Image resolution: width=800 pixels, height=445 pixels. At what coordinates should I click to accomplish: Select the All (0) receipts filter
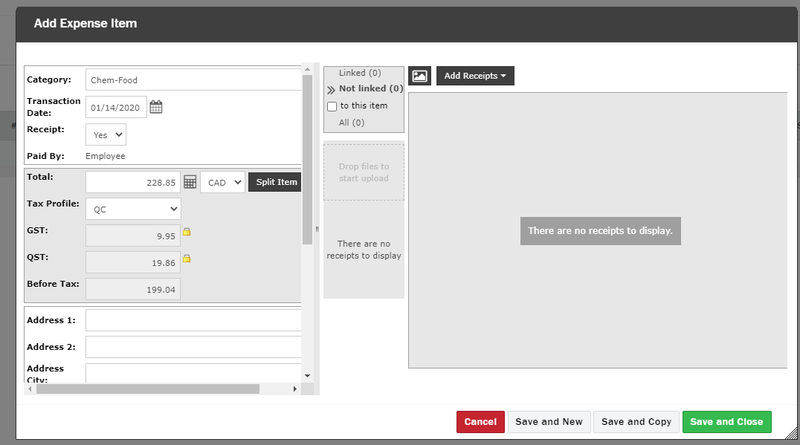pos(352,122)
